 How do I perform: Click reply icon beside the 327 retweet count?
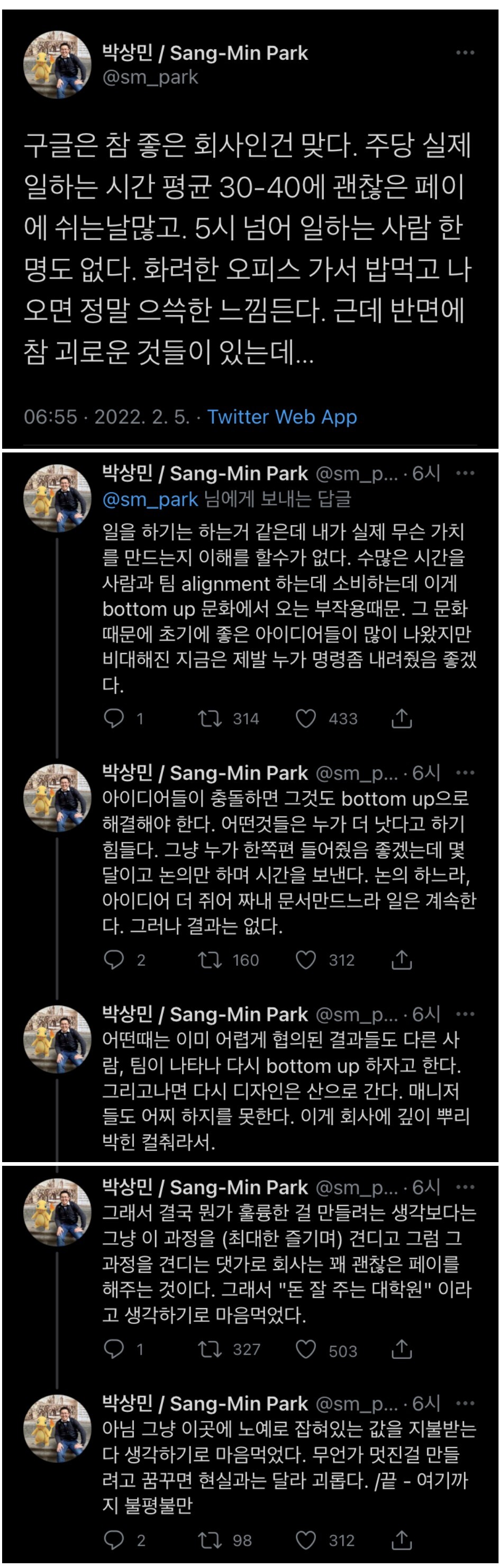(114, 1351)
